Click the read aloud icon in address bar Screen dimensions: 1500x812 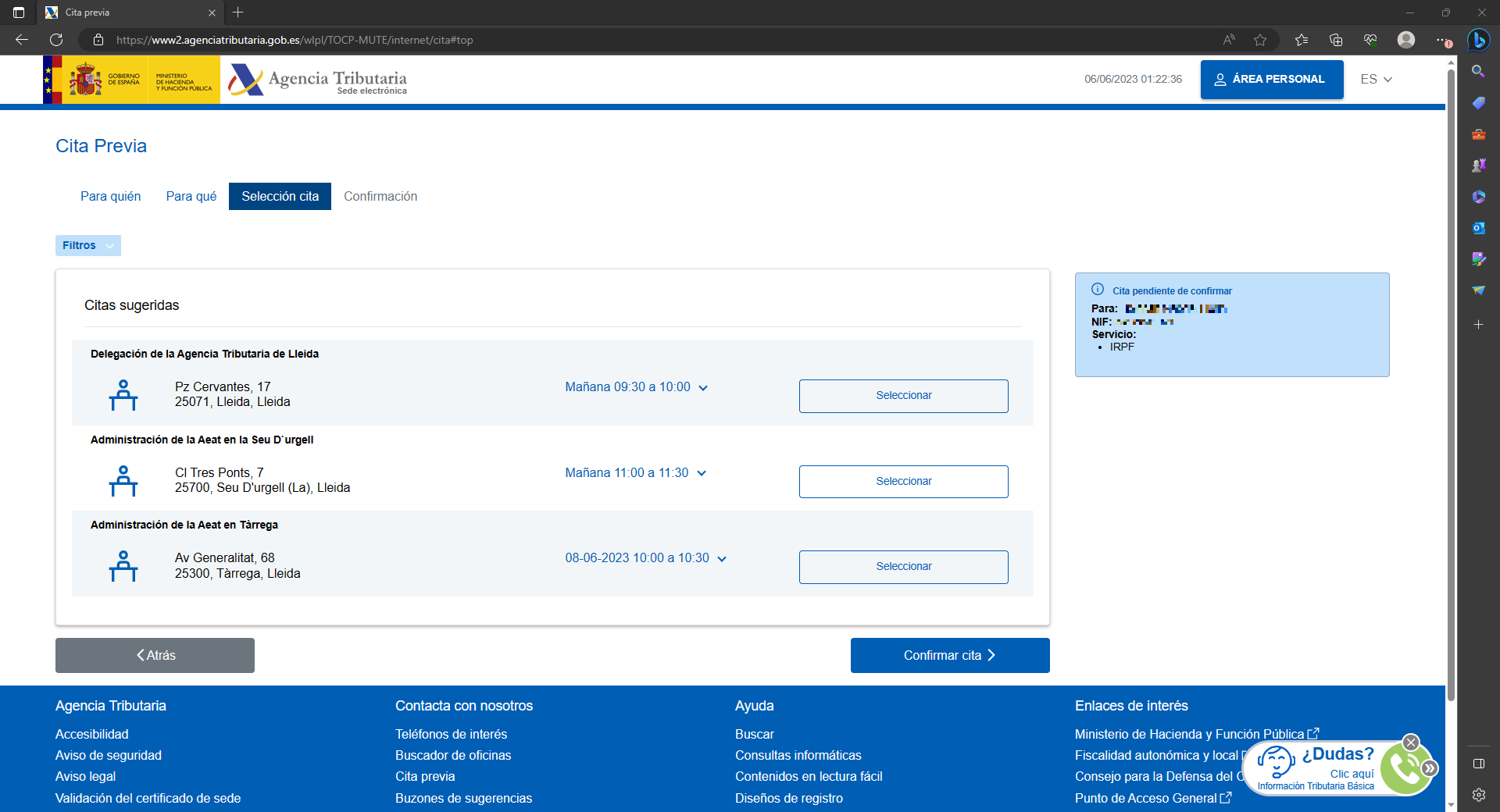pyautogui.click(x=1229, y=40)
